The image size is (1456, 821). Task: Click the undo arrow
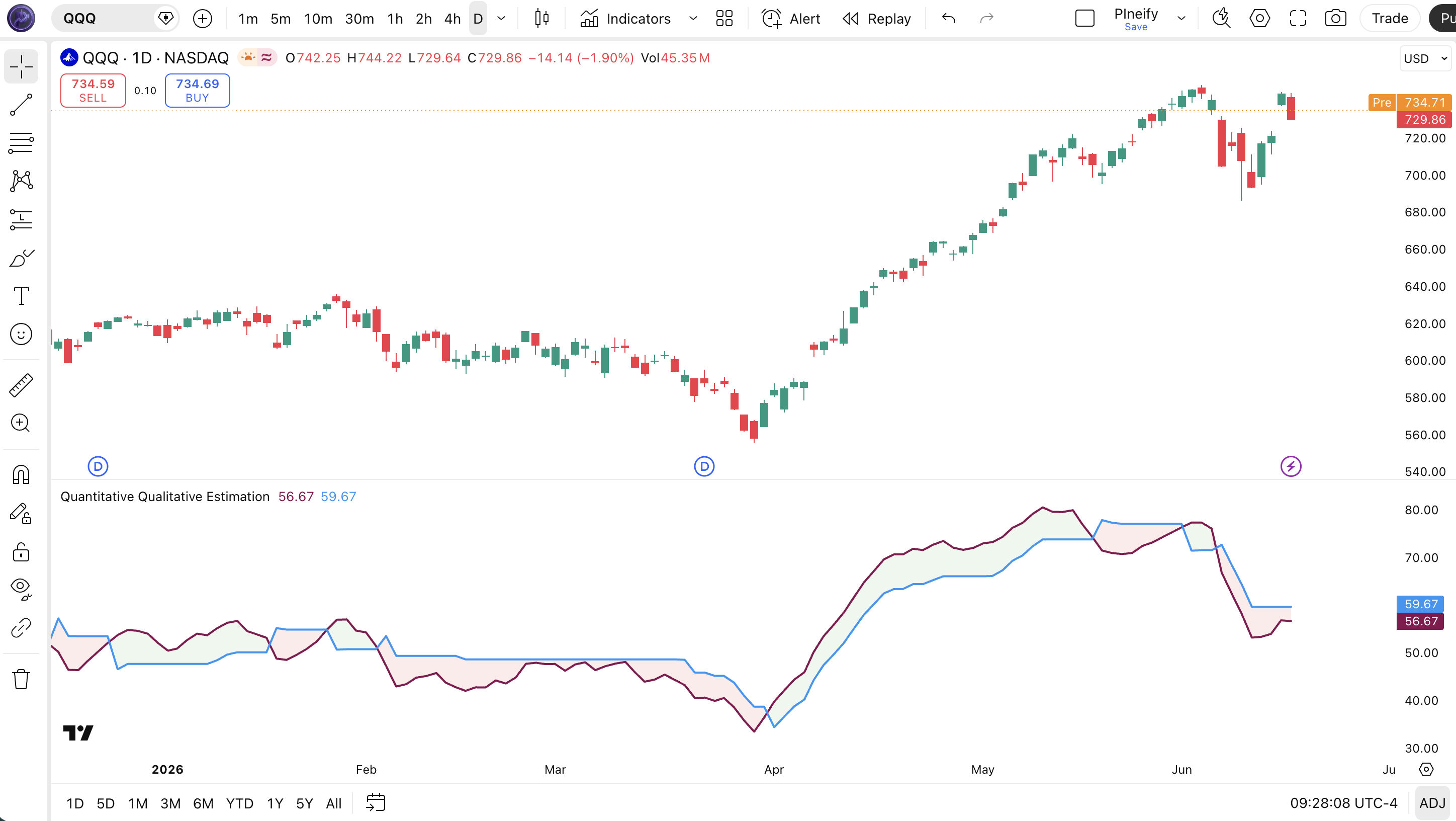(x=948, y=19)
